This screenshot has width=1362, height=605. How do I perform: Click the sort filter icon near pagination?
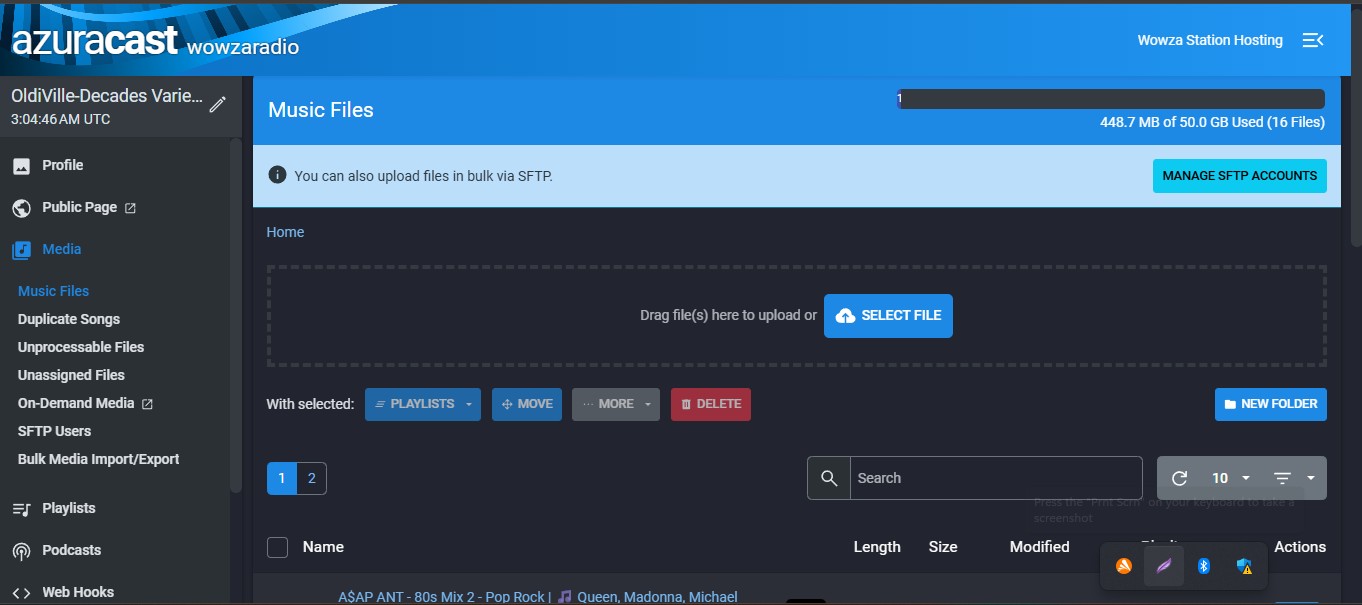point(1285,477)
